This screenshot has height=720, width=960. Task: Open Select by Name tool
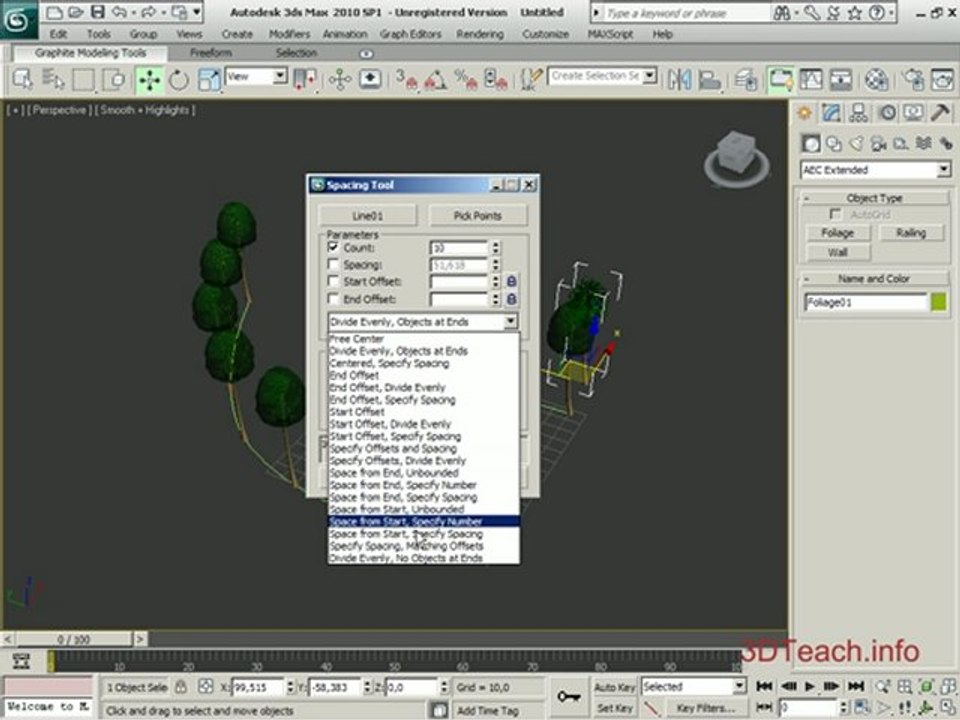(53, 80)
